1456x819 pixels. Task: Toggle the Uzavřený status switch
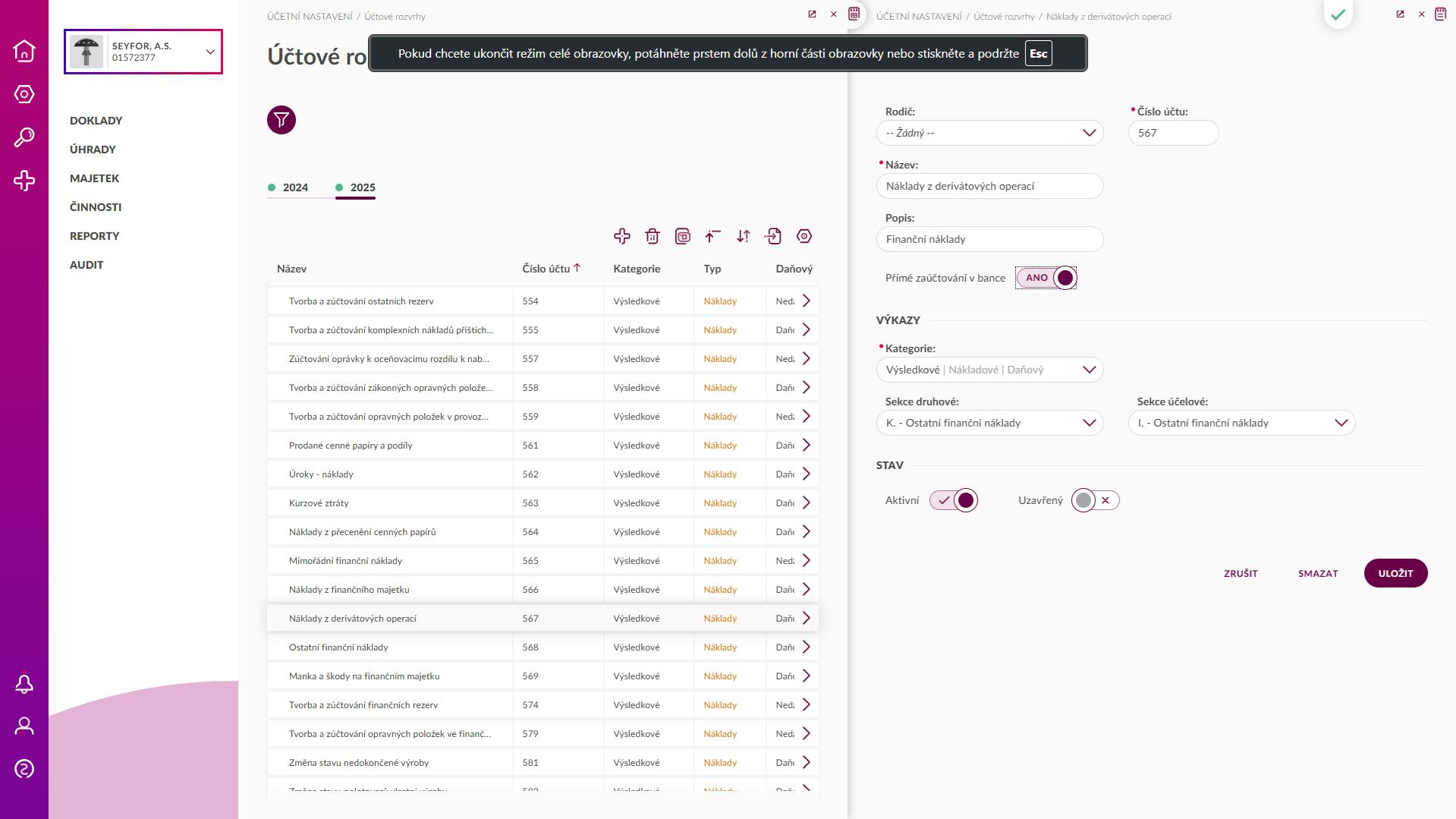point(1095,500)
